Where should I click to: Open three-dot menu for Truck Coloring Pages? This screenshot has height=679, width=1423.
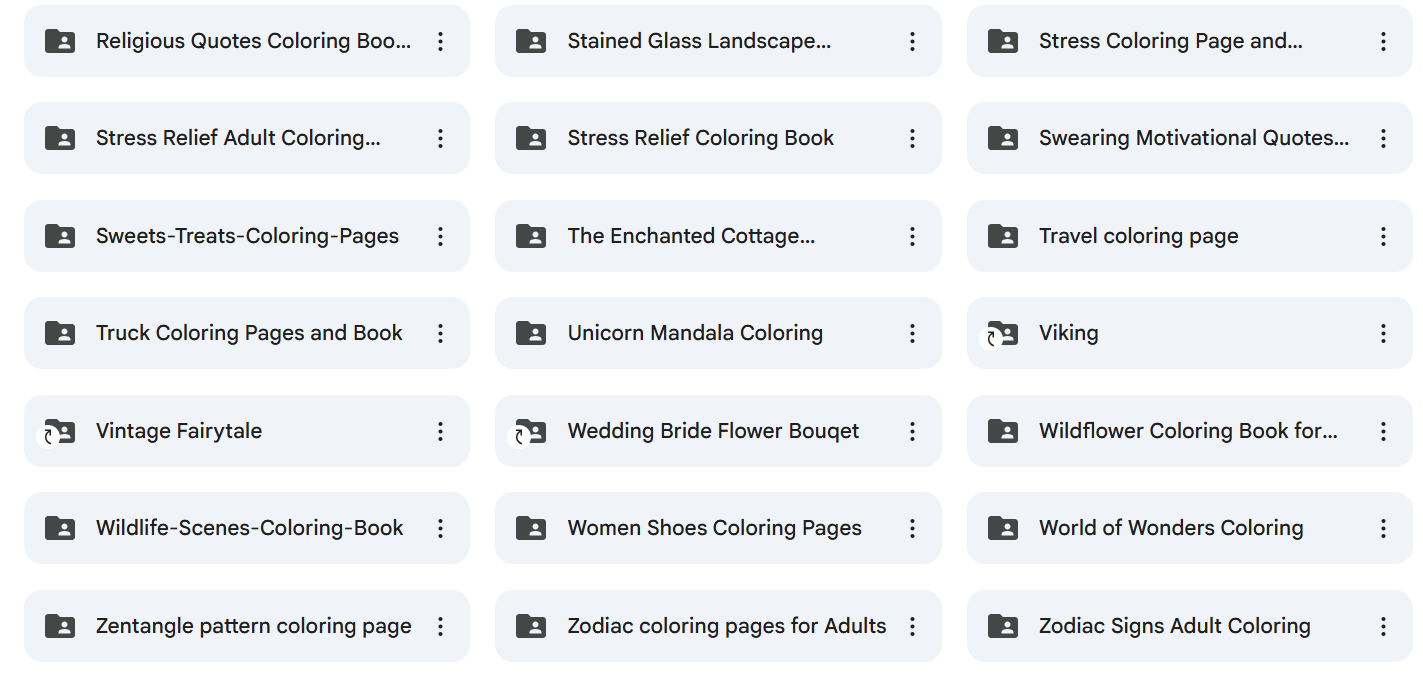tap(440, 333)
